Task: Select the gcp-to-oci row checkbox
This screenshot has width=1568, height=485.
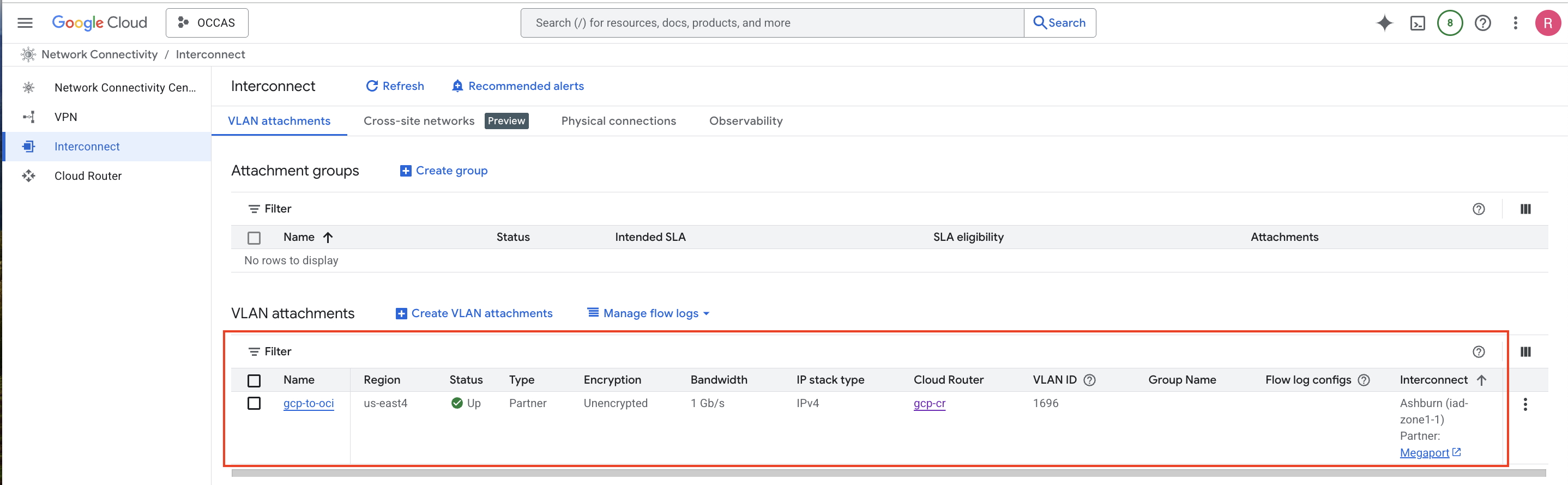Action: coord(254,403)
